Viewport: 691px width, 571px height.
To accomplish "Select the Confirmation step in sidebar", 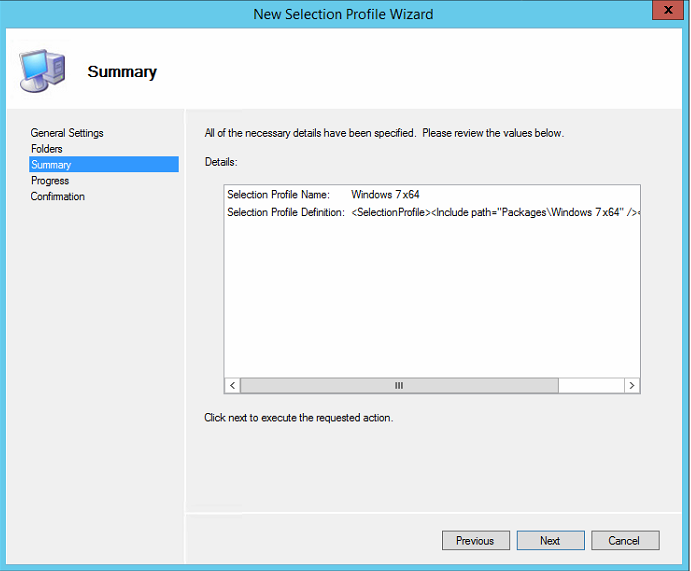I will [x=58, y=197].
